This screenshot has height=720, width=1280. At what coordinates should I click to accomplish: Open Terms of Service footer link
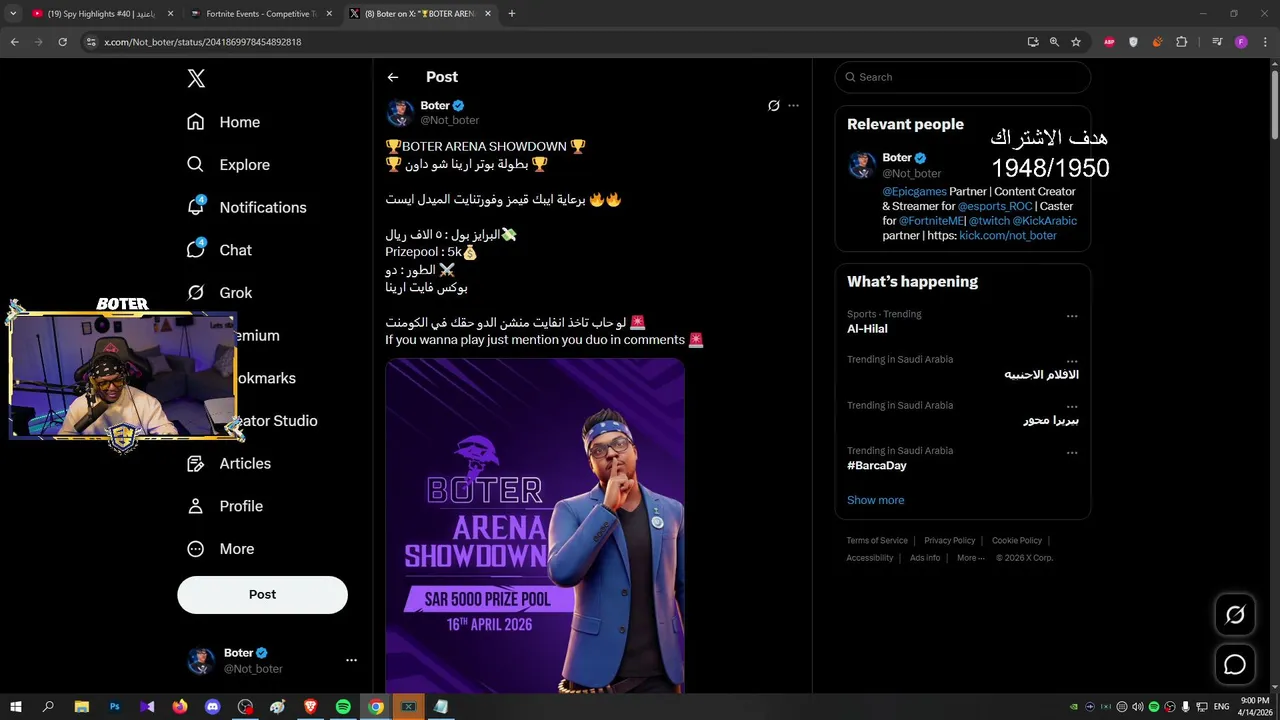(x=877, y=540)
